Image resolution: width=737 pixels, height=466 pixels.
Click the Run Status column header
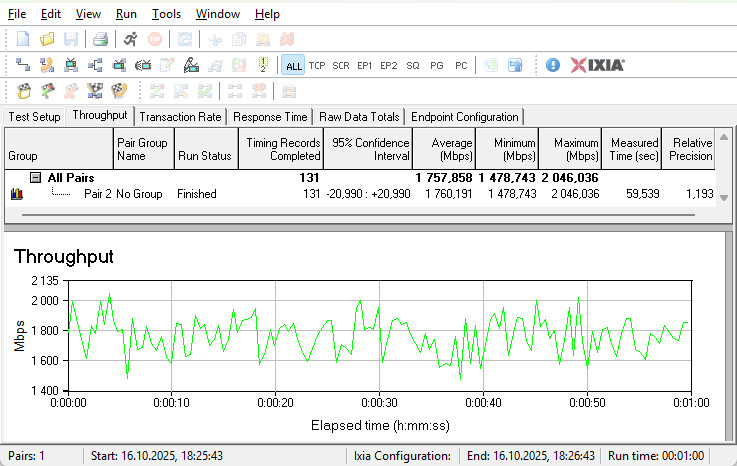(204, 156)
